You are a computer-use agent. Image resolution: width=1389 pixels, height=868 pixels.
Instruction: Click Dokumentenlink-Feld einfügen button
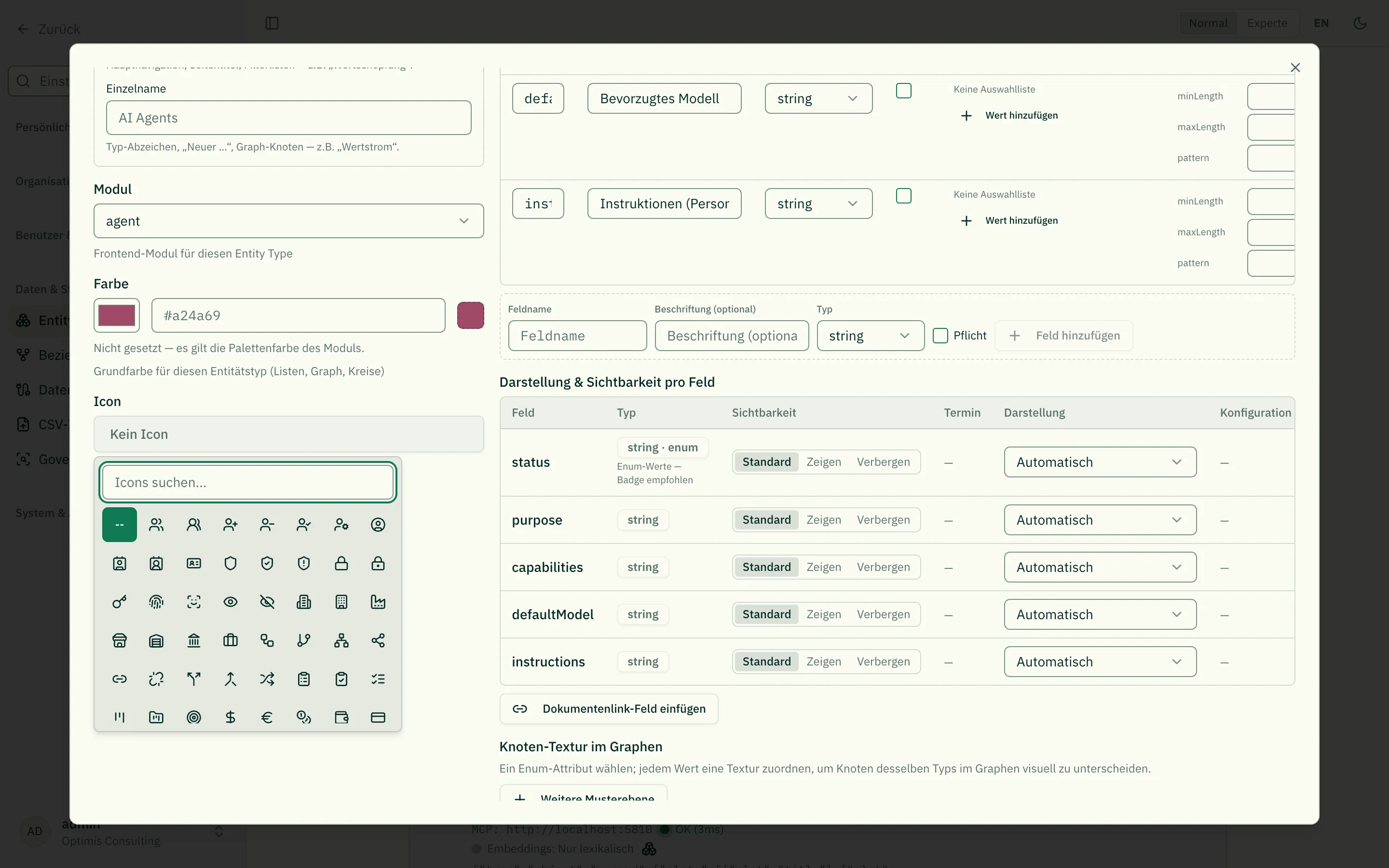(x=608, y=708)
